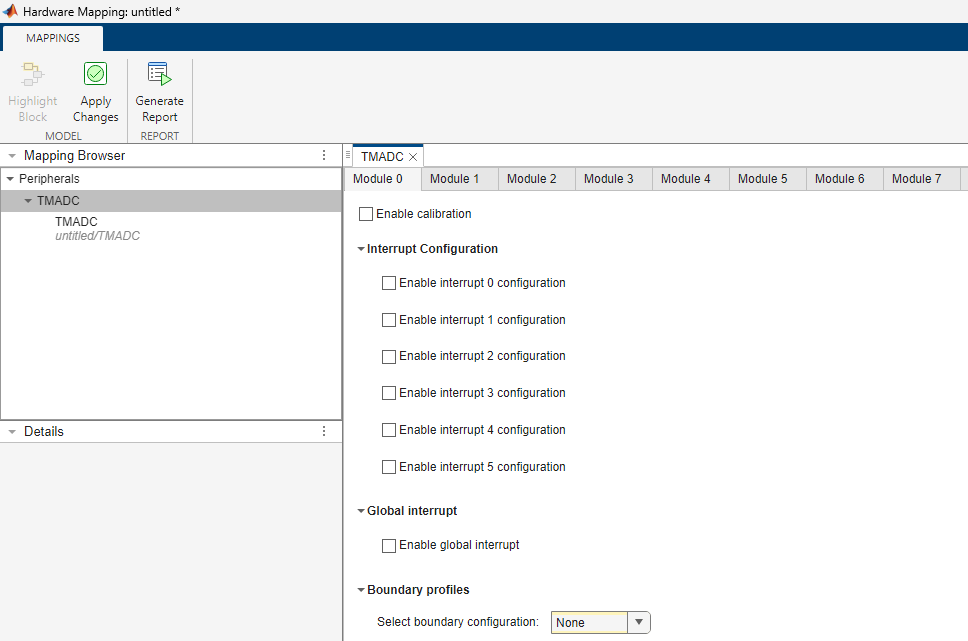Tick Enable interrupt 3 configuration checkbox
The height and width of the screenshot is (641, 968).
(389, 393)
